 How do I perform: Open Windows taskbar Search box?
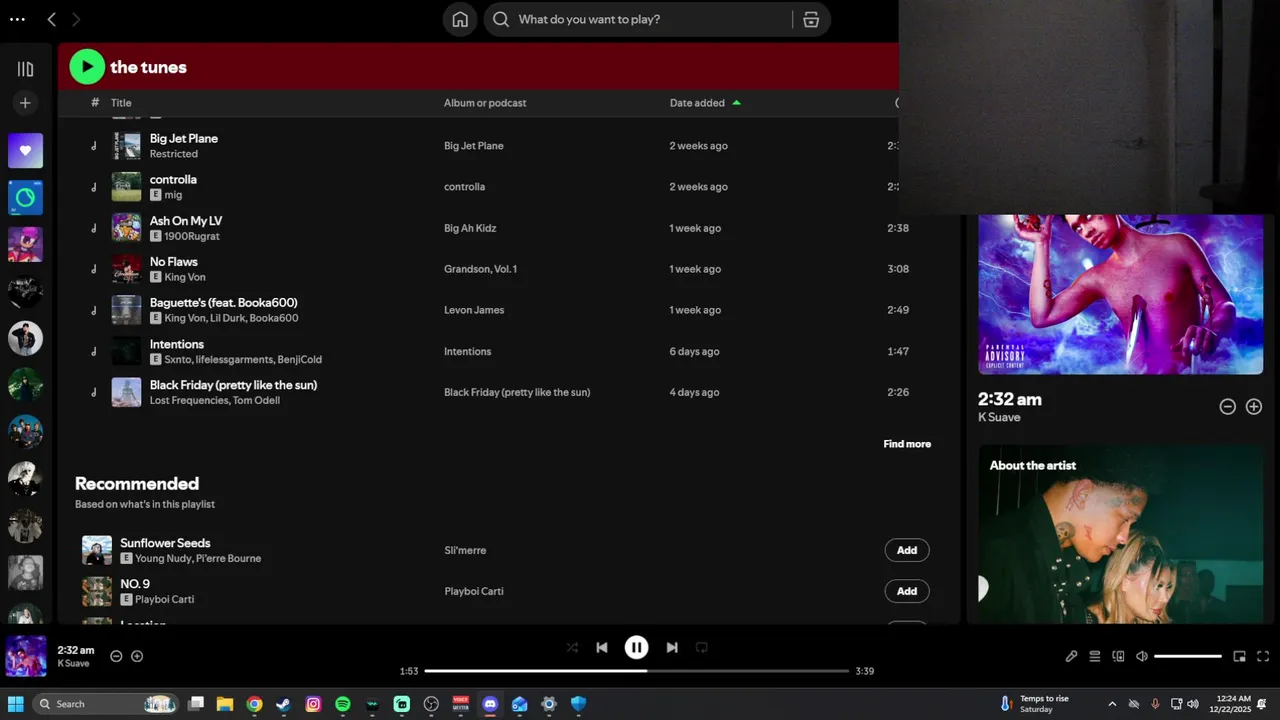pyautogui.click(x=105, y=704)
